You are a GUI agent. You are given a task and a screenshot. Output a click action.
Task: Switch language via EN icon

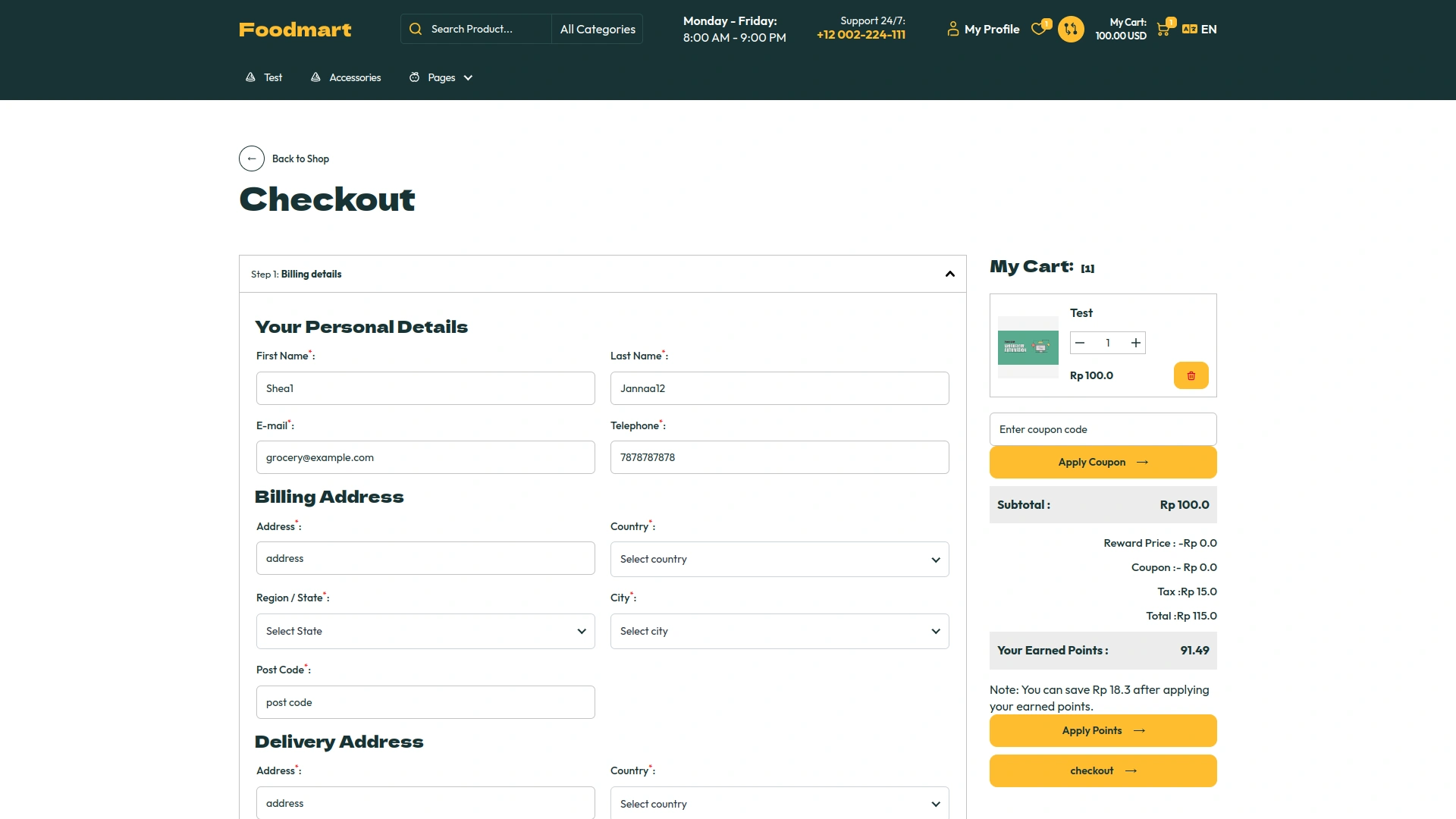pyautogui.click(x=1190, y=30)
